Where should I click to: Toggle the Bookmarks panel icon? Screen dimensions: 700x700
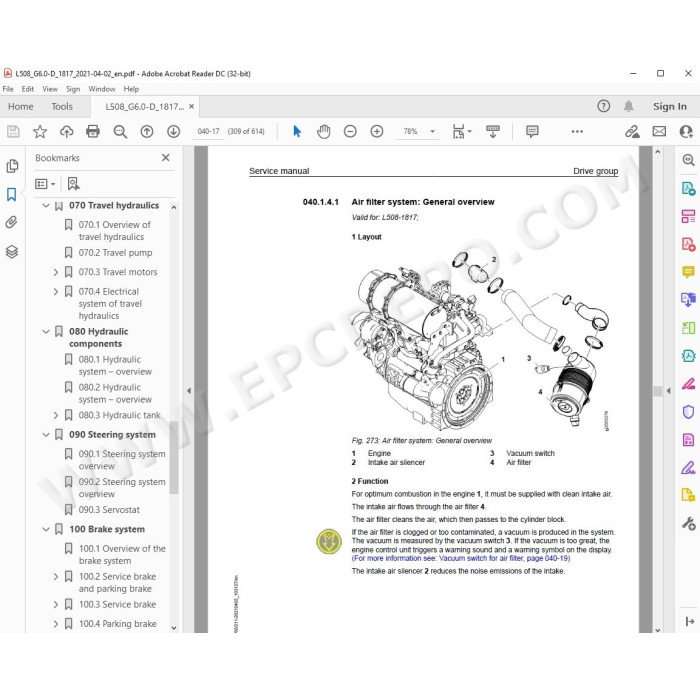coord(12,194)
